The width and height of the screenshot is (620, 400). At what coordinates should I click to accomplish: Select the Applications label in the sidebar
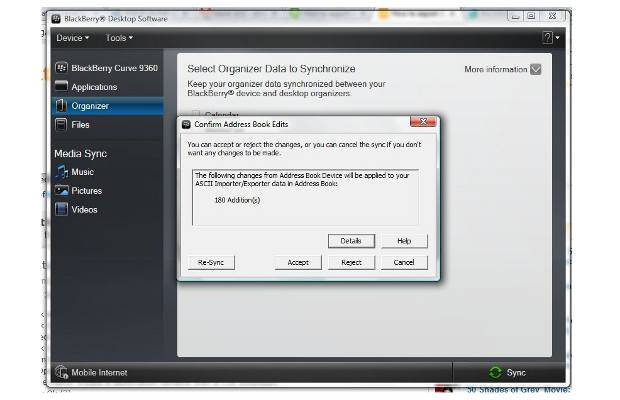94,87
